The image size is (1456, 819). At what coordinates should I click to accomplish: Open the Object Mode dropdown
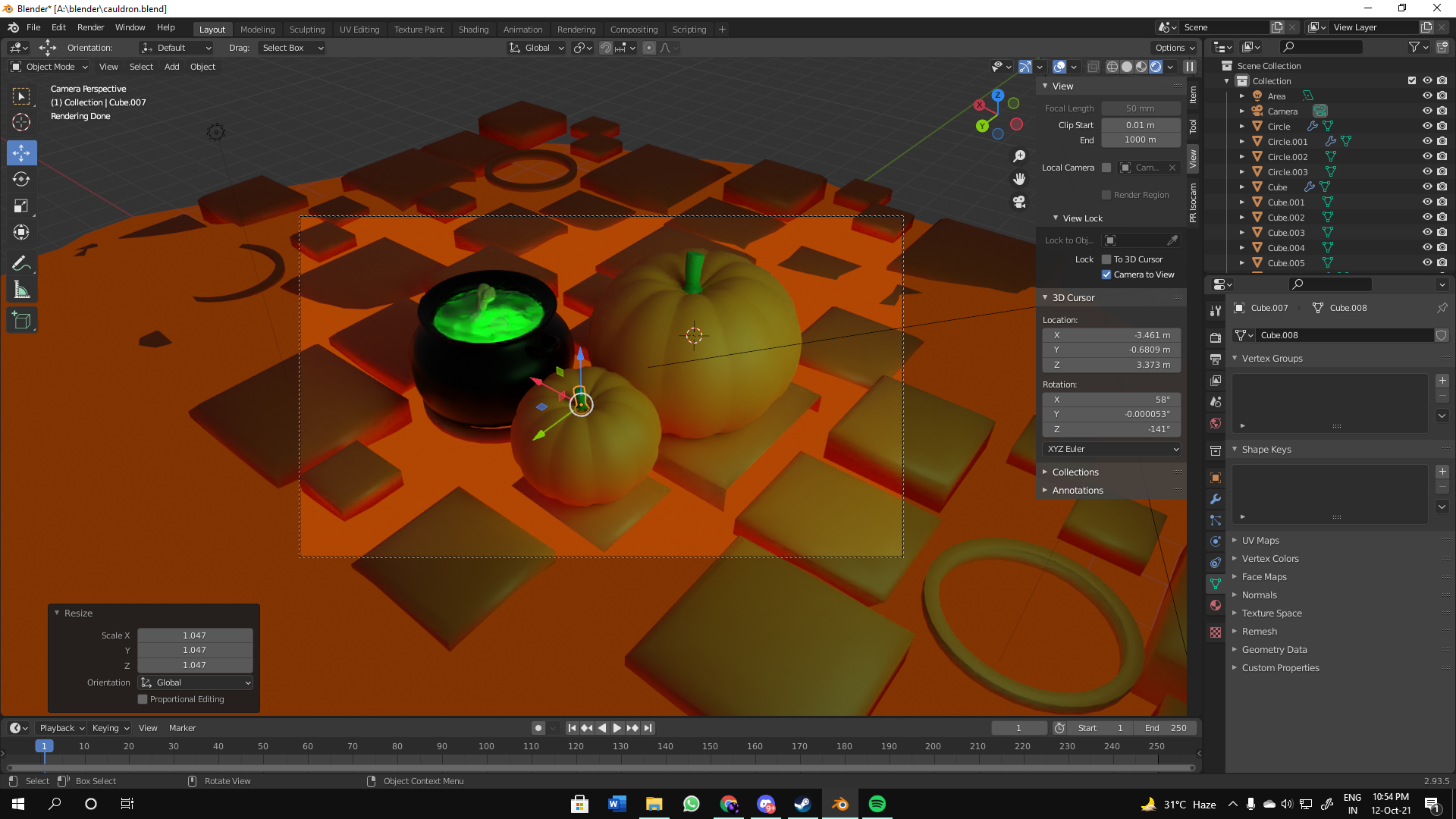click(x=49, y=67)
